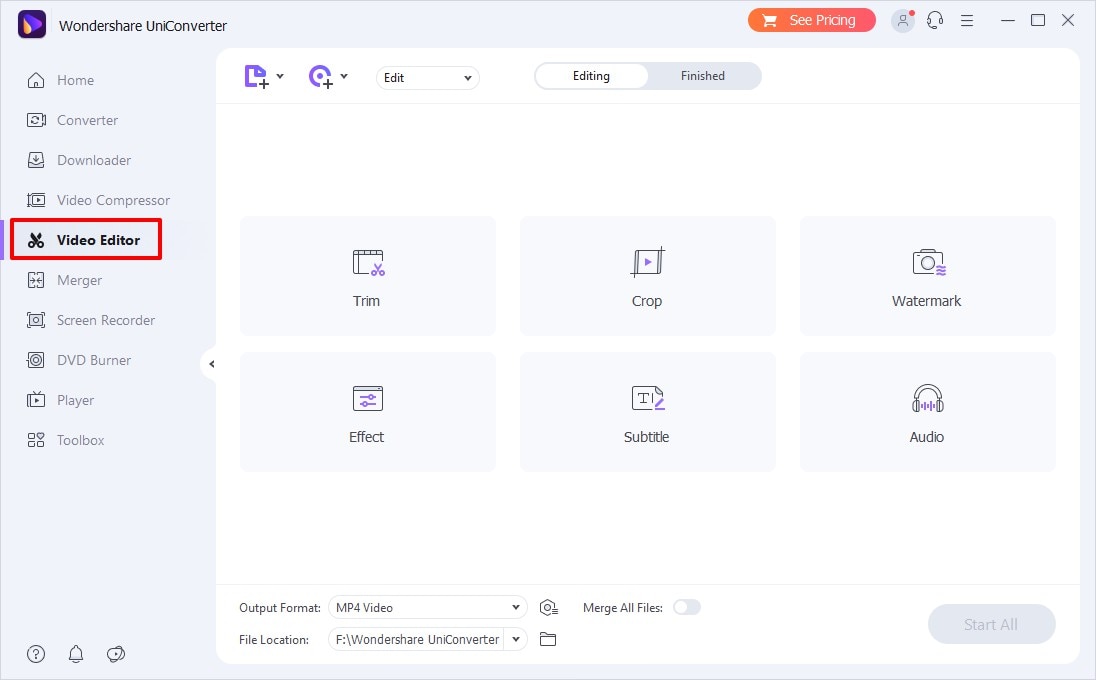The image size is (1096, 680).
Task: Click the Add Files icon
Action: (257, 76)
